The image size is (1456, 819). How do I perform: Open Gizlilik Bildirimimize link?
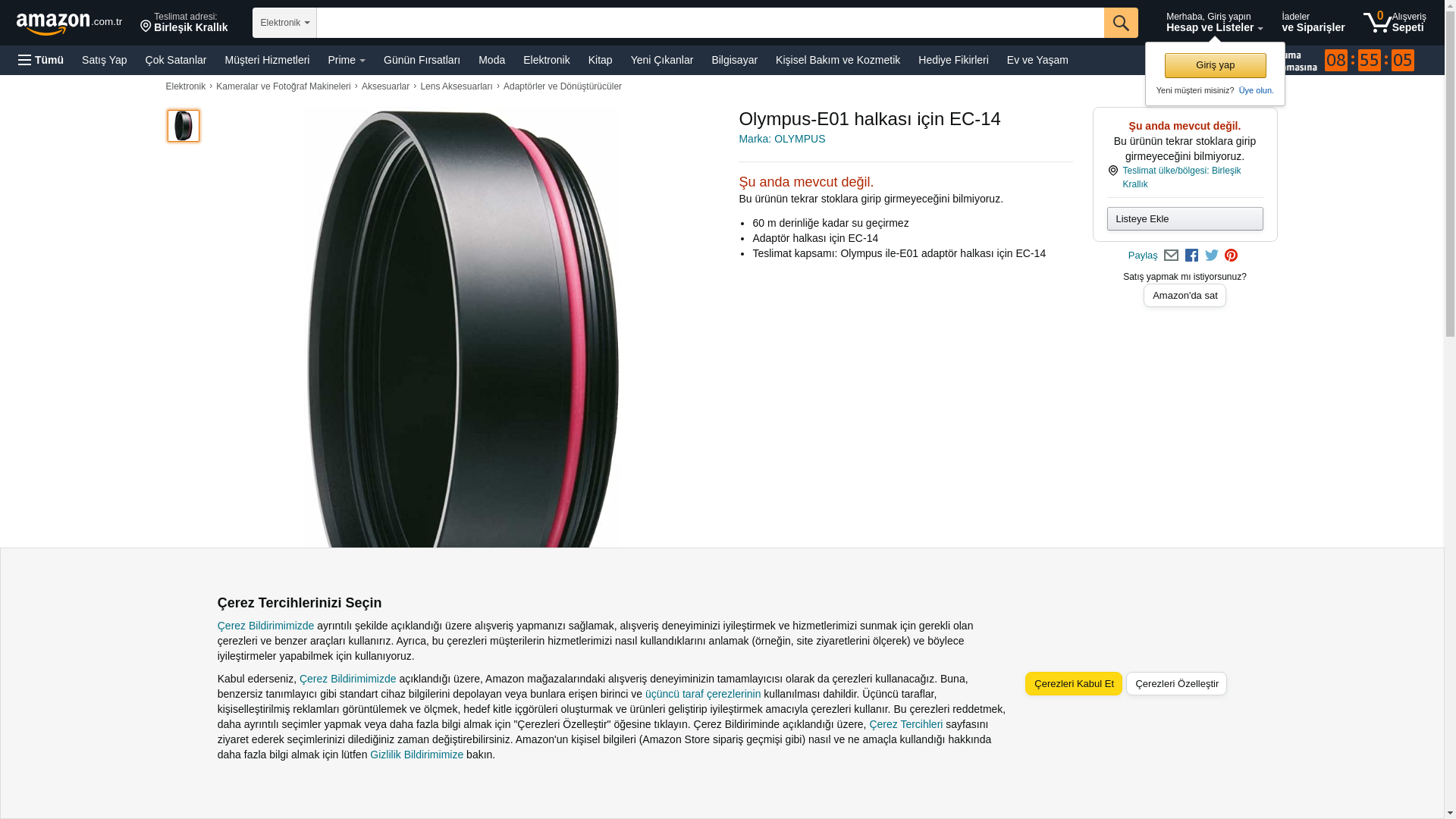click(x=416, y=755)
